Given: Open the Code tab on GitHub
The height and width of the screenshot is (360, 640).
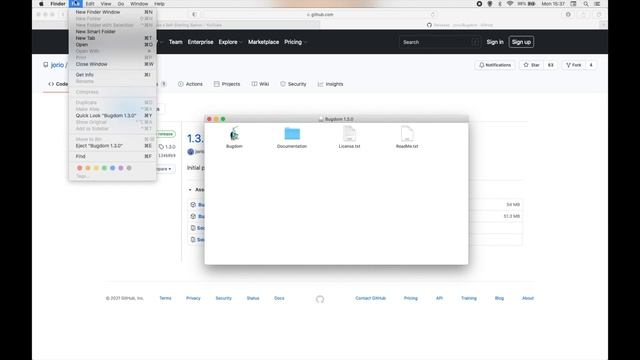Looking at the screenshot, I should pos(58,84).
